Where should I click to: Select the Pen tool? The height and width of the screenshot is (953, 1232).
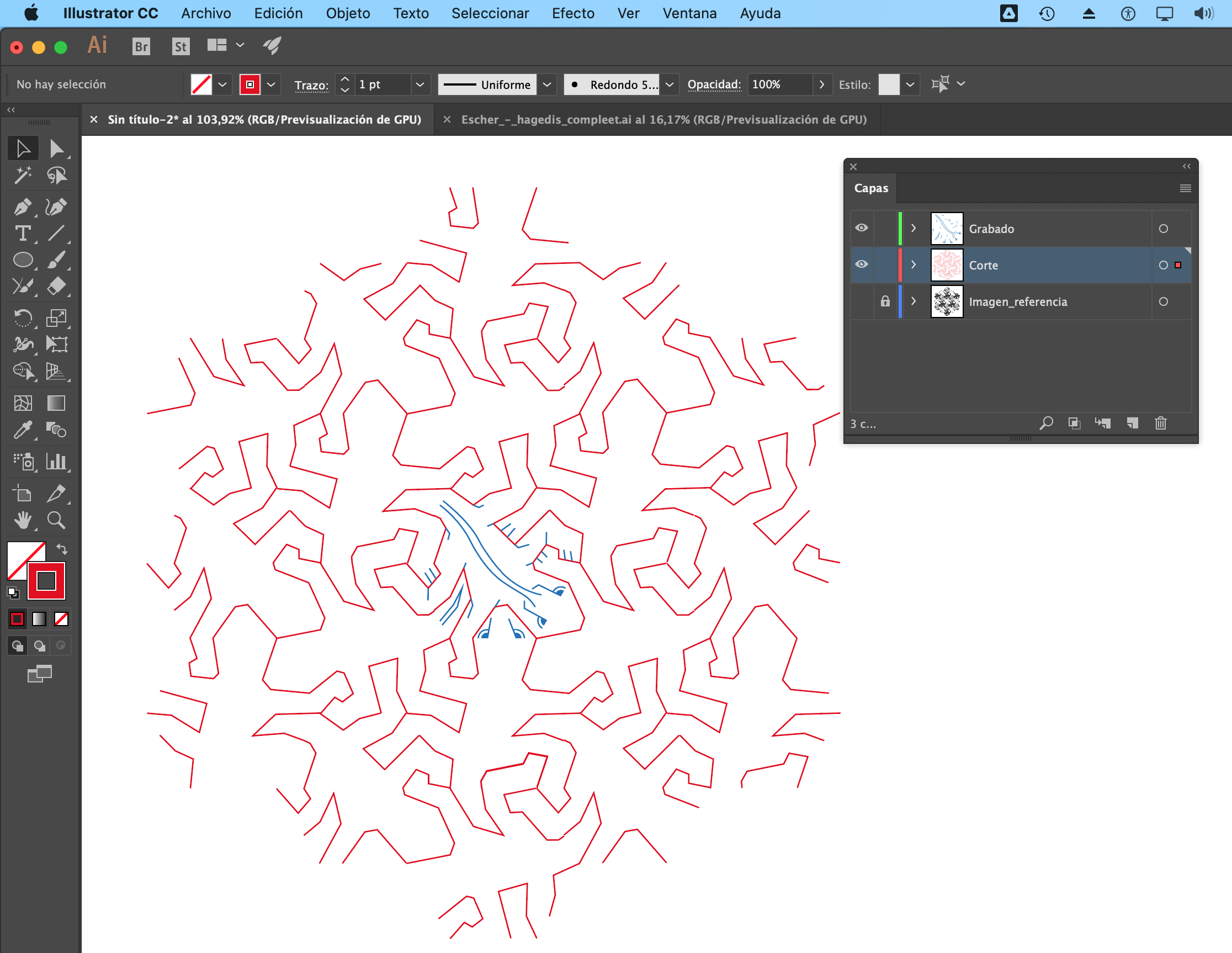coord(23,207)
